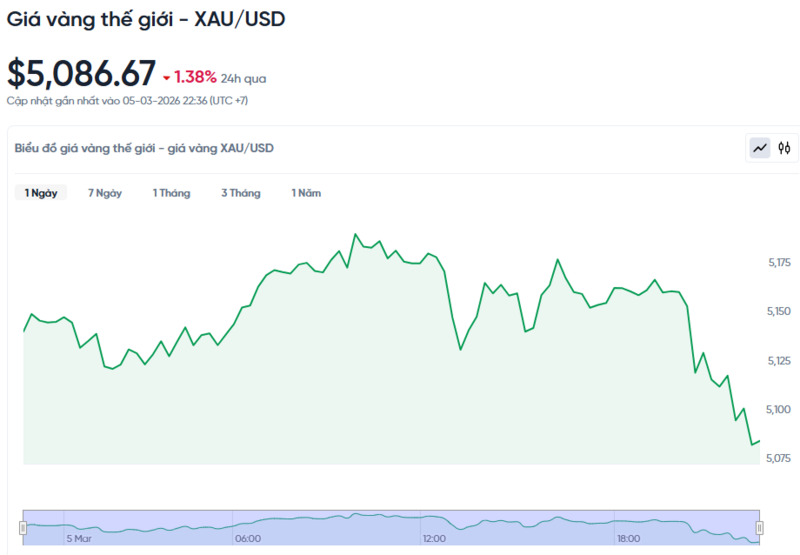Click the 12:00 mark in the navigator
Viewport: 800px width, 555px height.
click(x=434, y=539)
